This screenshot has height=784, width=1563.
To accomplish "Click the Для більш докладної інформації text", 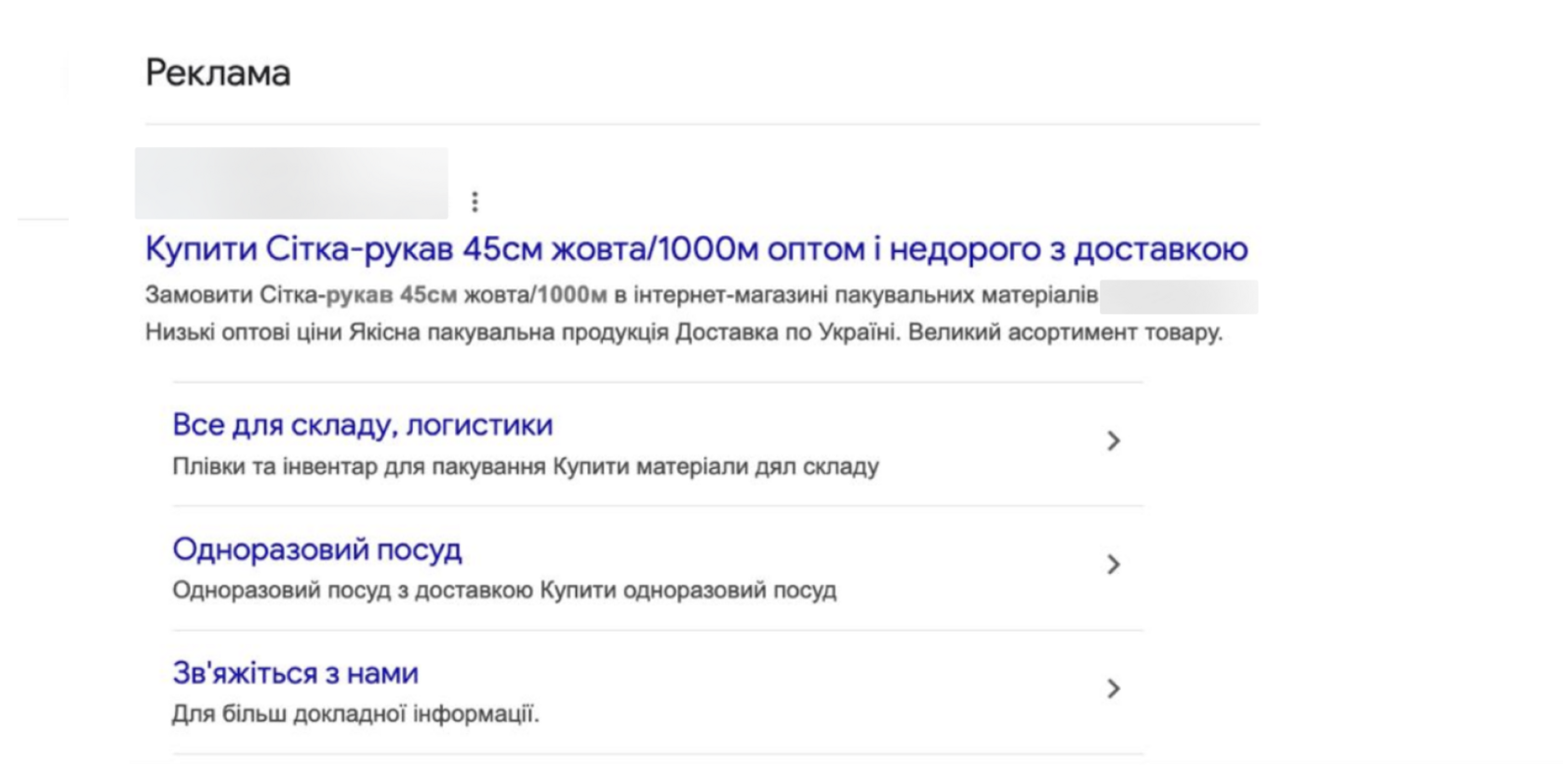I will coord(355,714).
